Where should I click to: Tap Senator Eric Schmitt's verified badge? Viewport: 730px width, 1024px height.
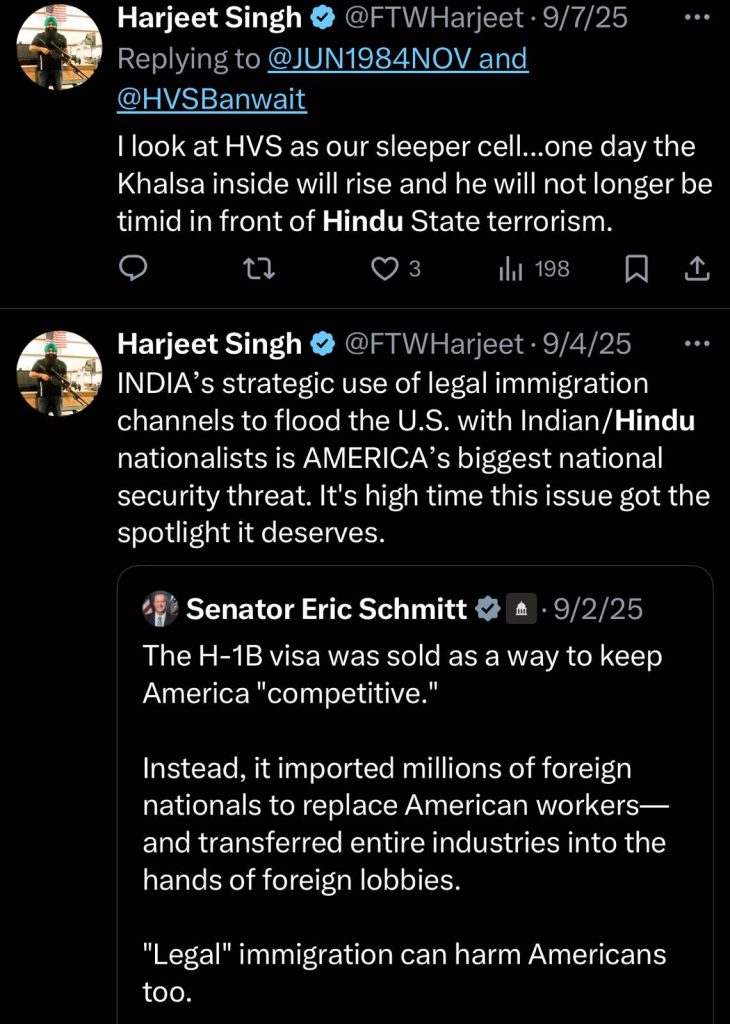(487, 608)
